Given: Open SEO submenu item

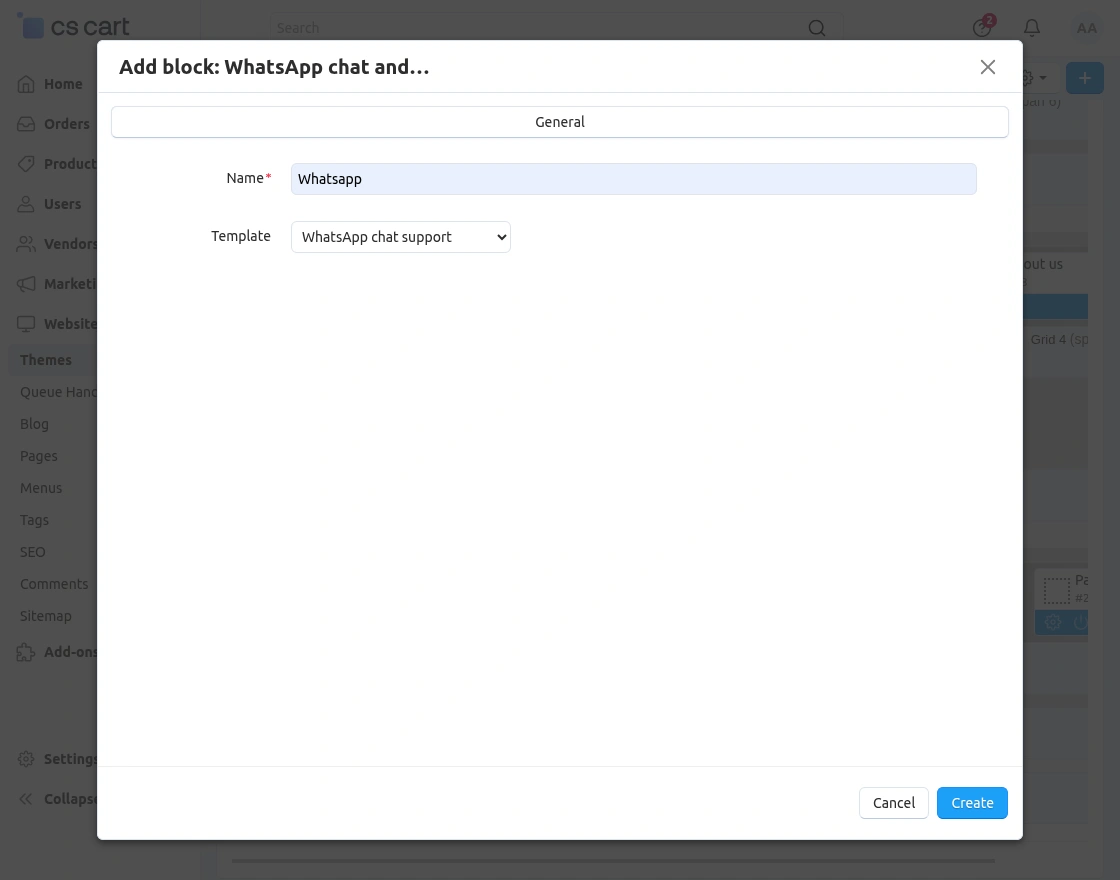Looking at the screenshot, I should (x=32, y=552).
